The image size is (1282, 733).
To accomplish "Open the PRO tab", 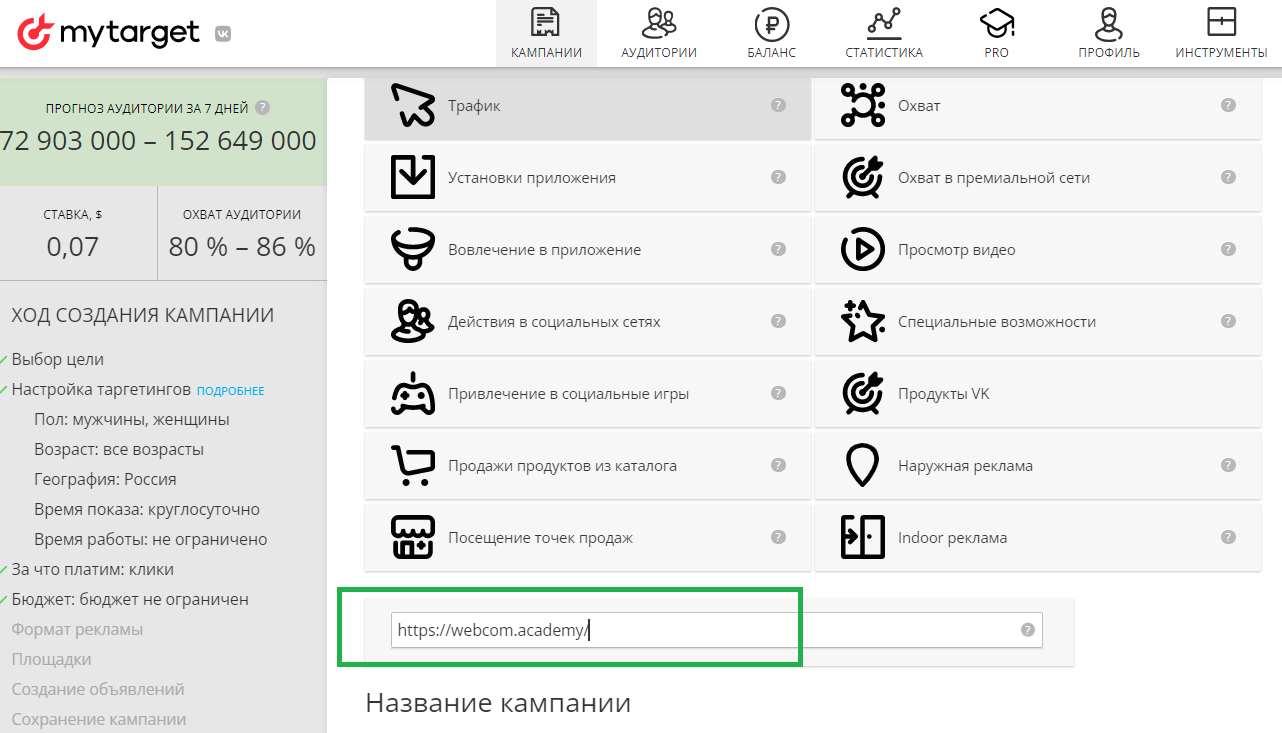I will click(x=997, y=34).
